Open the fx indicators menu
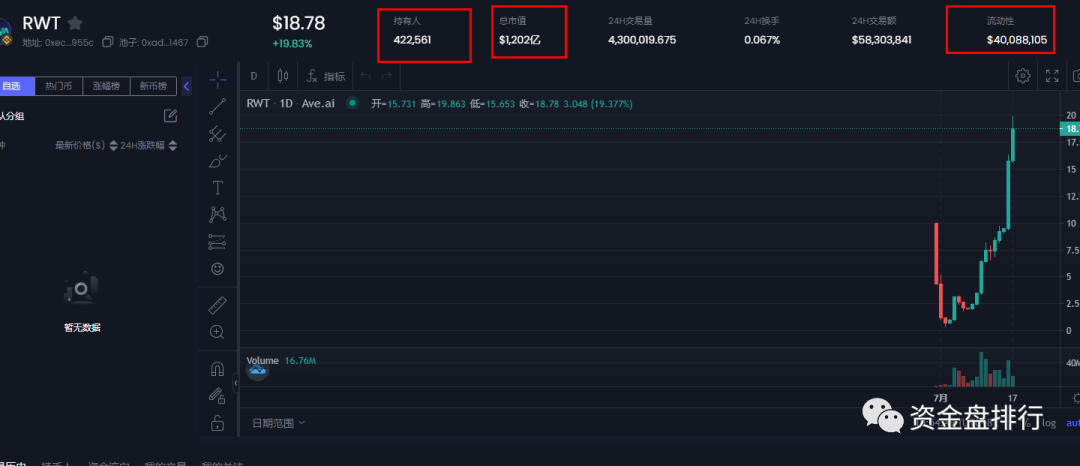The height and width of the screenshot is (466, 1080). [x=326, y=76]
